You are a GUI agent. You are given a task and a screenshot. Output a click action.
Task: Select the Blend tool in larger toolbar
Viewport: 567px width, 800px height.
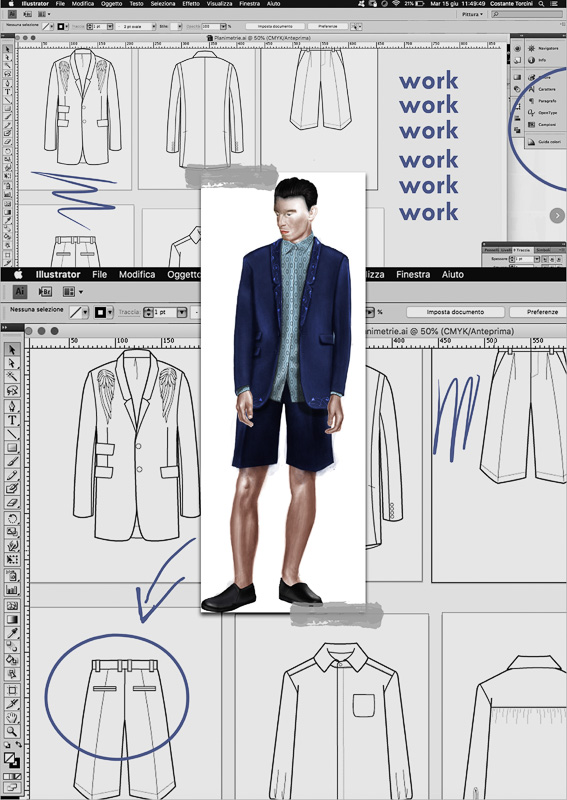(x=12, y=647)
